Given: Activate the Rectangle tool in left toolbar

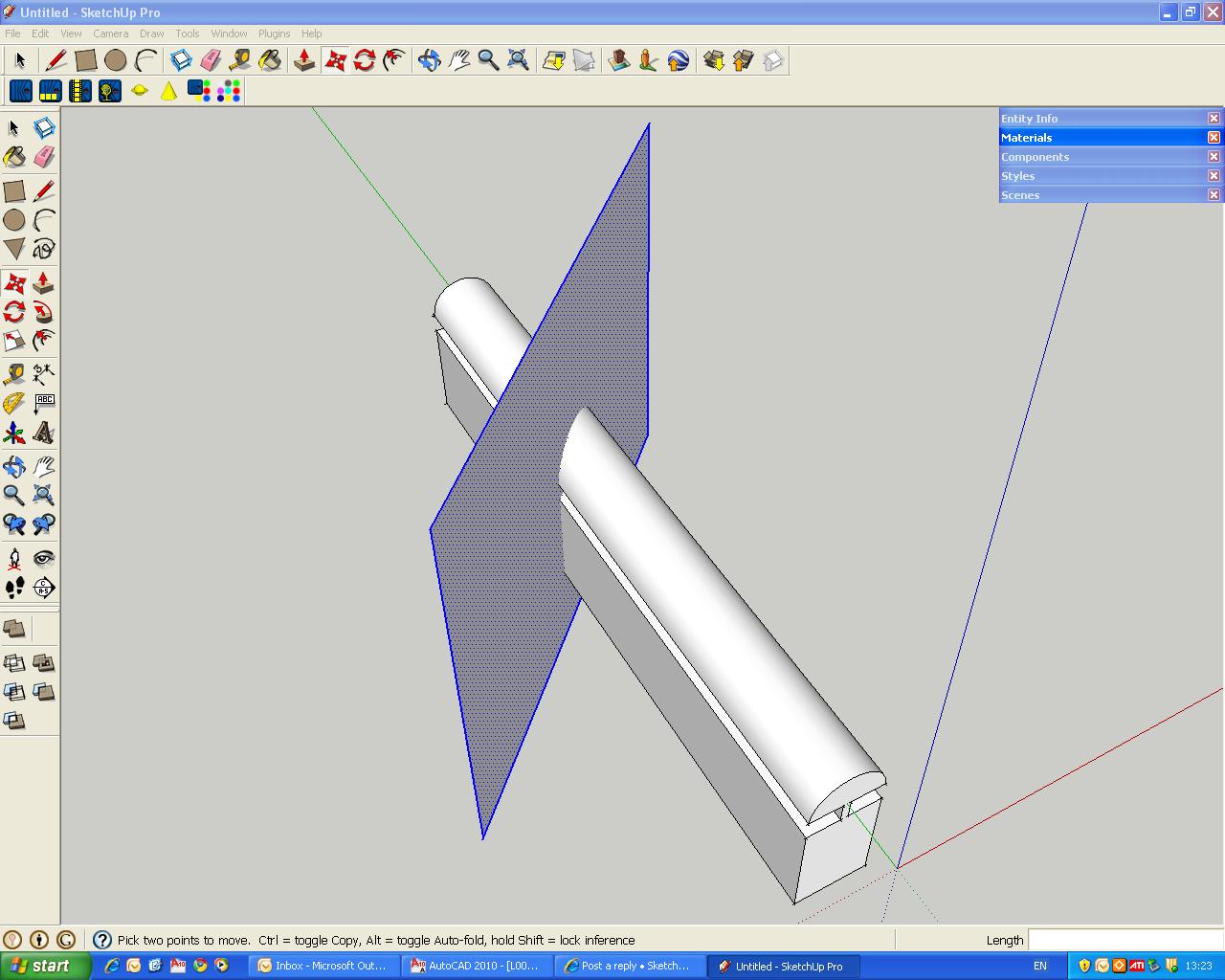Looking at the screenshot, I should tap(14, 191).
